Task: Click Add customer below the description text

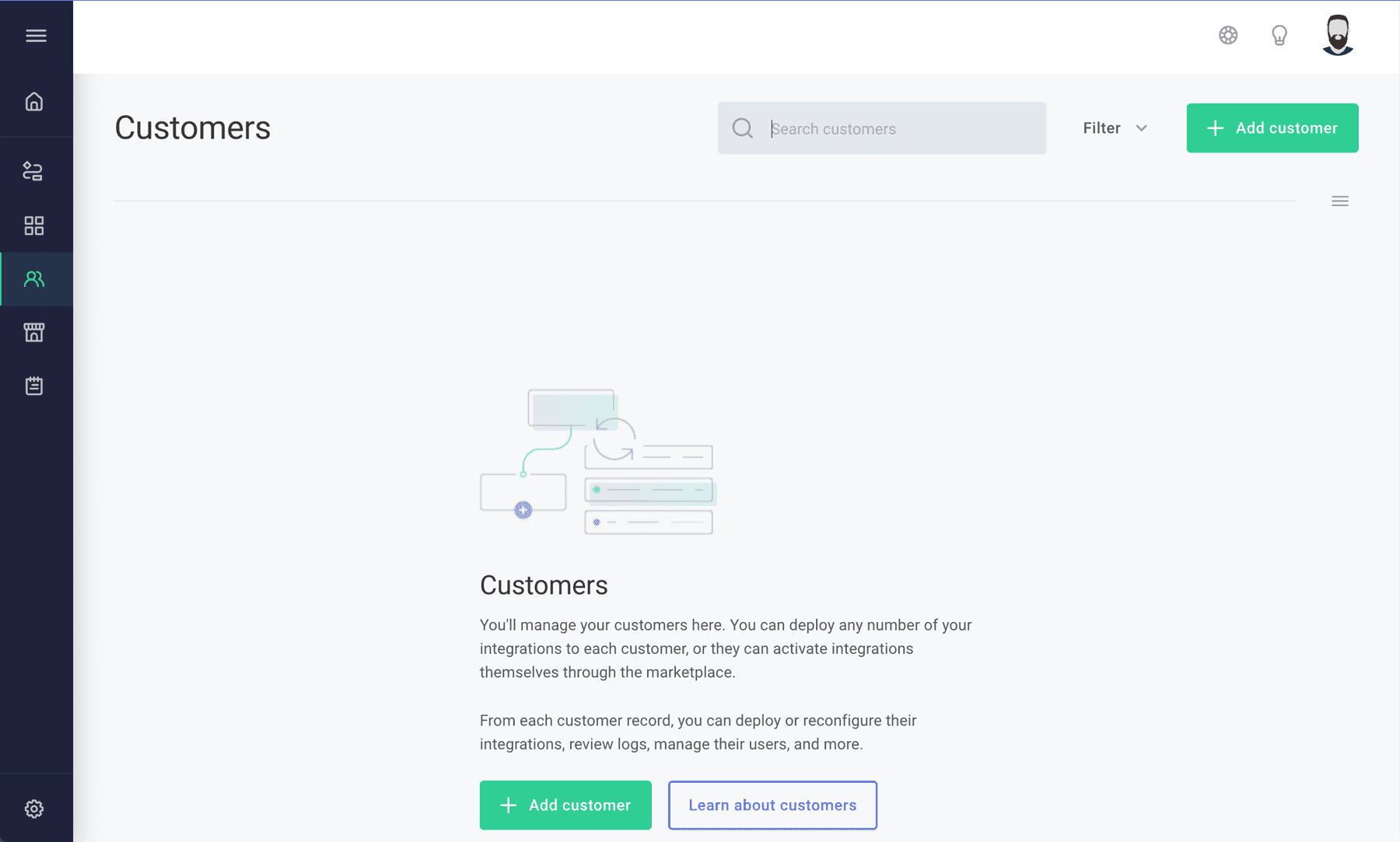Action: point(565,805)
